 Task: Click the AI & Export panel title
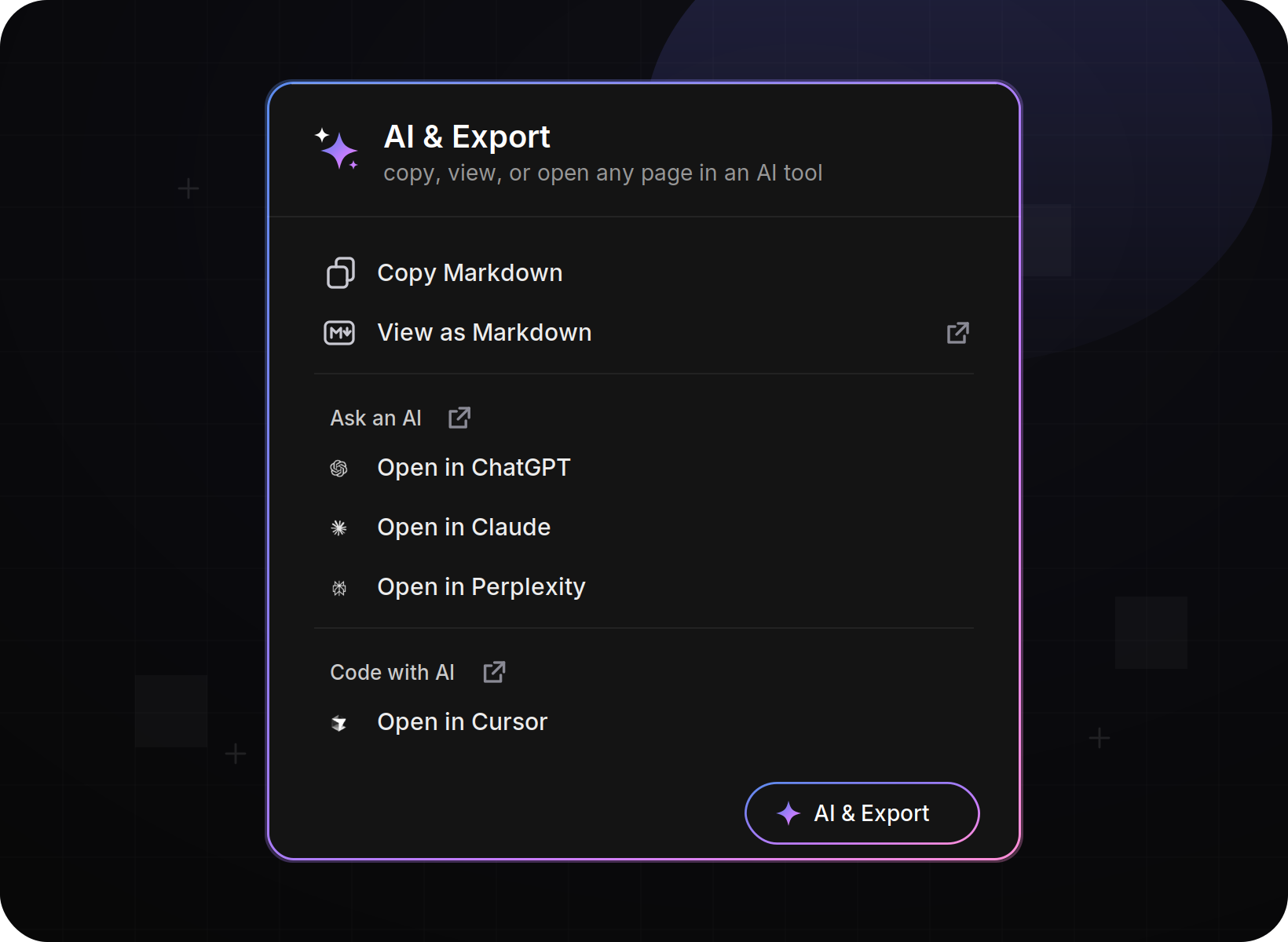click(x=467, y=137)
